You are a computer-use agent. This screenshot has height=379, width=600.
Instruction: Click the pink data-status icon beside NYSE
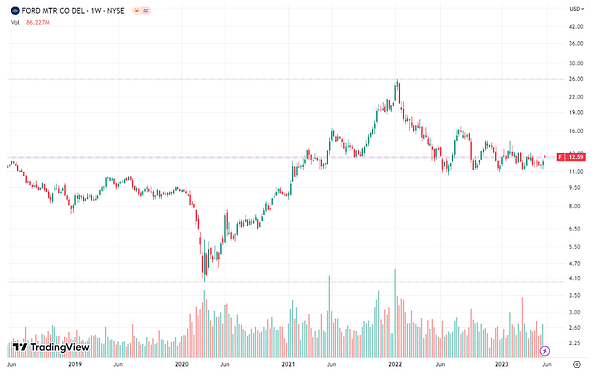pos(146,11)
